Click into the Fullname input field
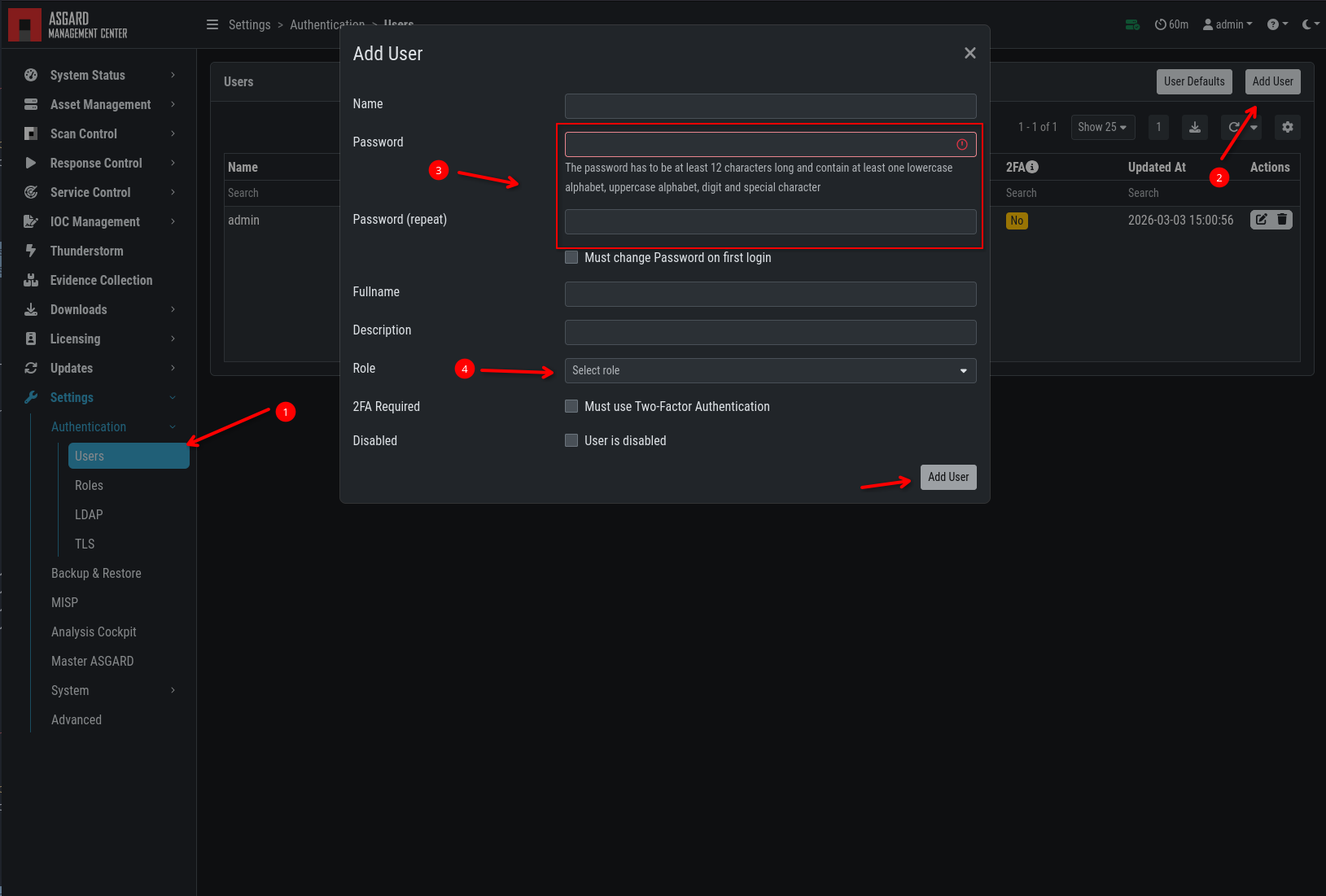Viewport: 1326px width, 896px height. click(x=771, y=294)
